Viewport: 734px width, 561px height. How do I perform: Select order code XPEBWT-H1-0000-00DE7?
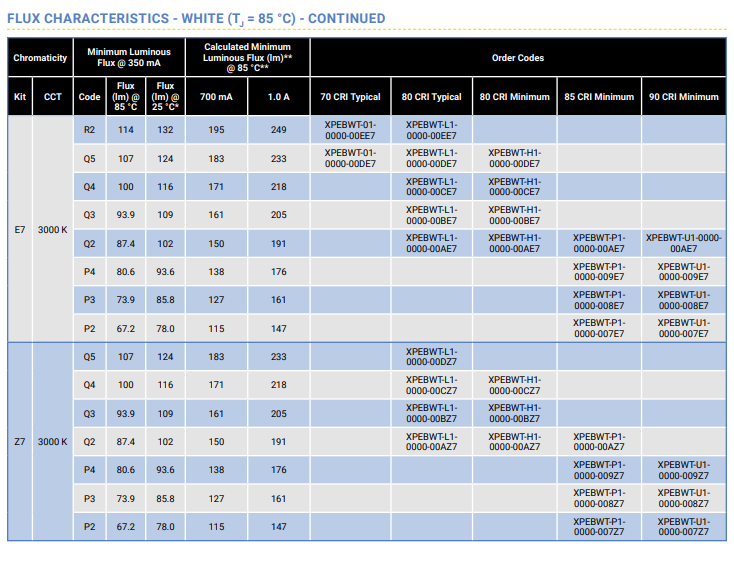(514, 158)
